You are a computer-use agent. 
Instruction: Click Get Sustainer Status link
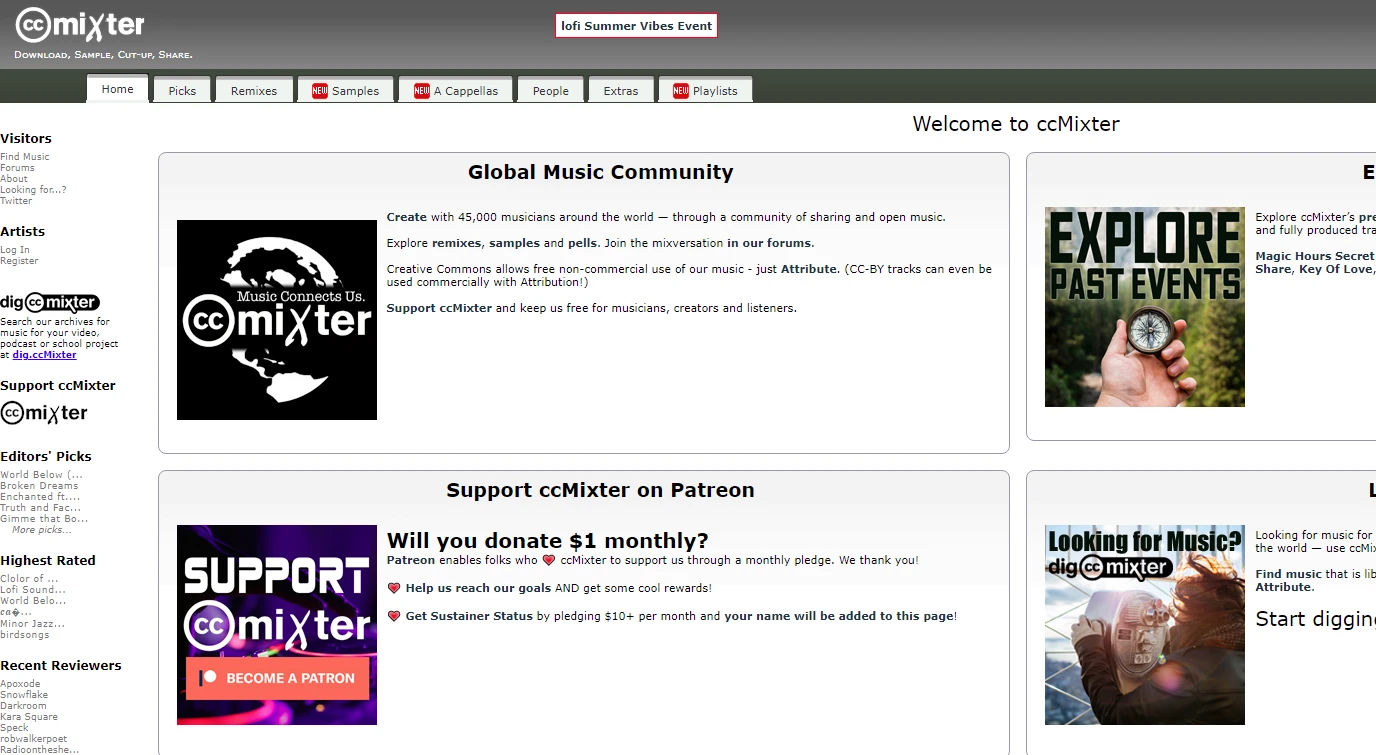pos(469,616)
